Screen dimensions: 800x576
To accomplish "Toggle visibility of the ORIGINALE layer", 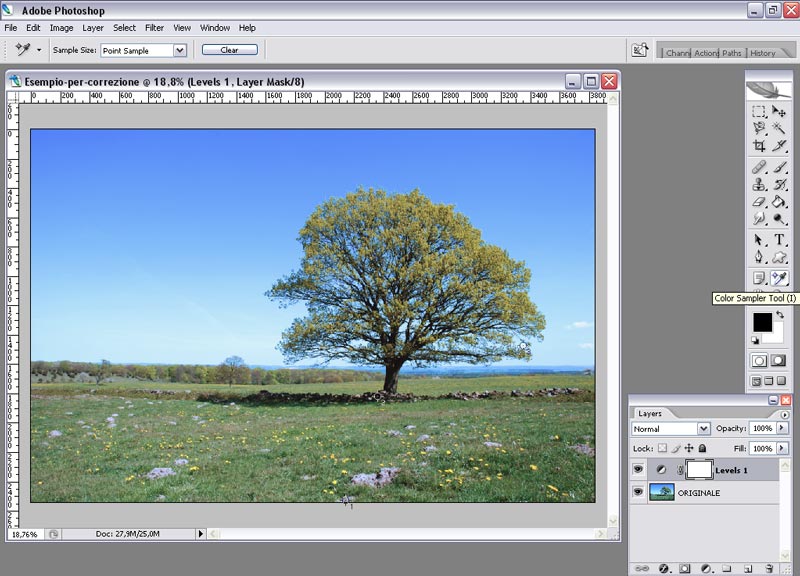I will click(638, 493).
